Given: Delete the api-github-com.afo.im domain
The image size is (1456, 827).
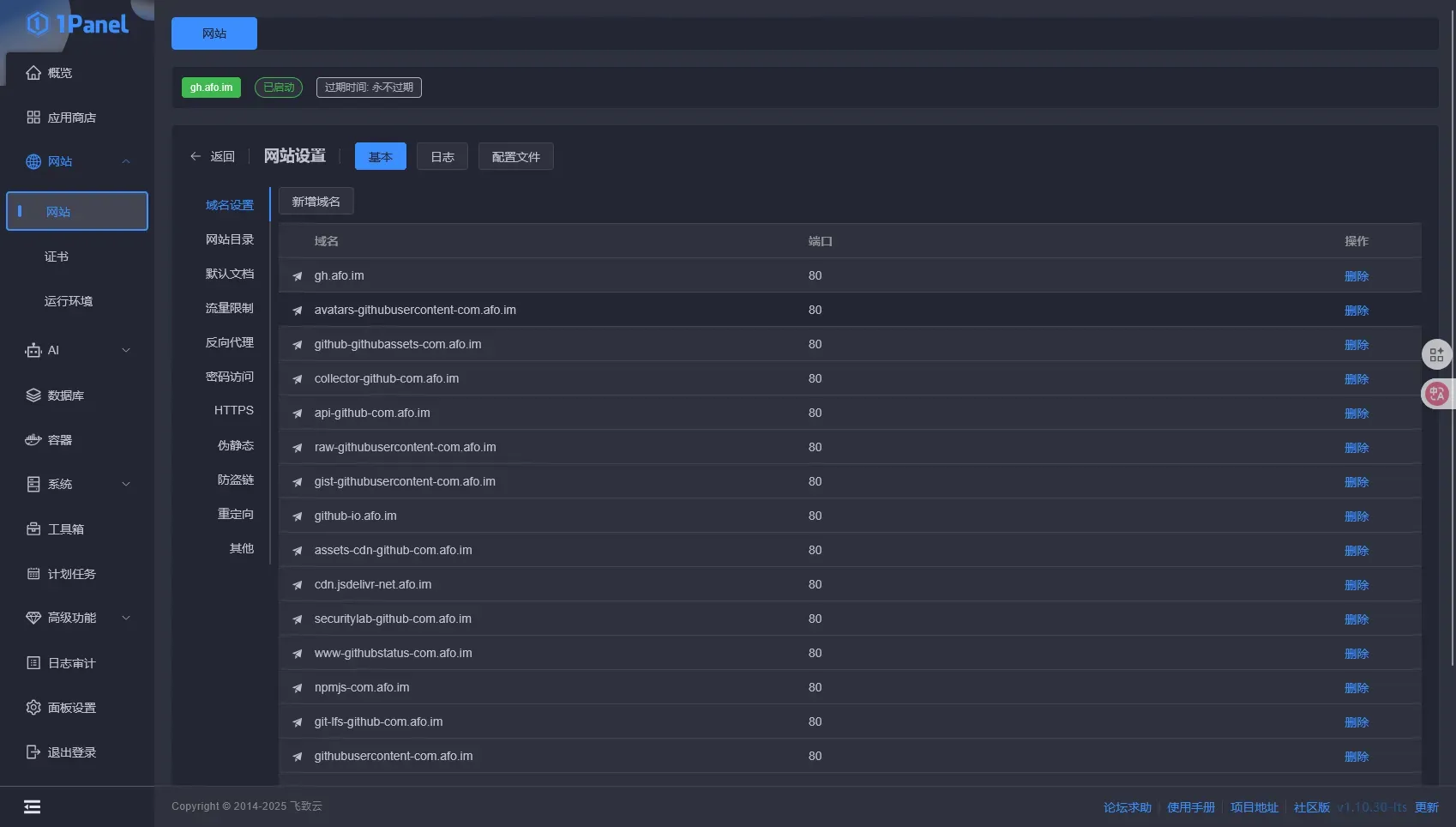Looking at the screenshot, I should point(1356,413).
